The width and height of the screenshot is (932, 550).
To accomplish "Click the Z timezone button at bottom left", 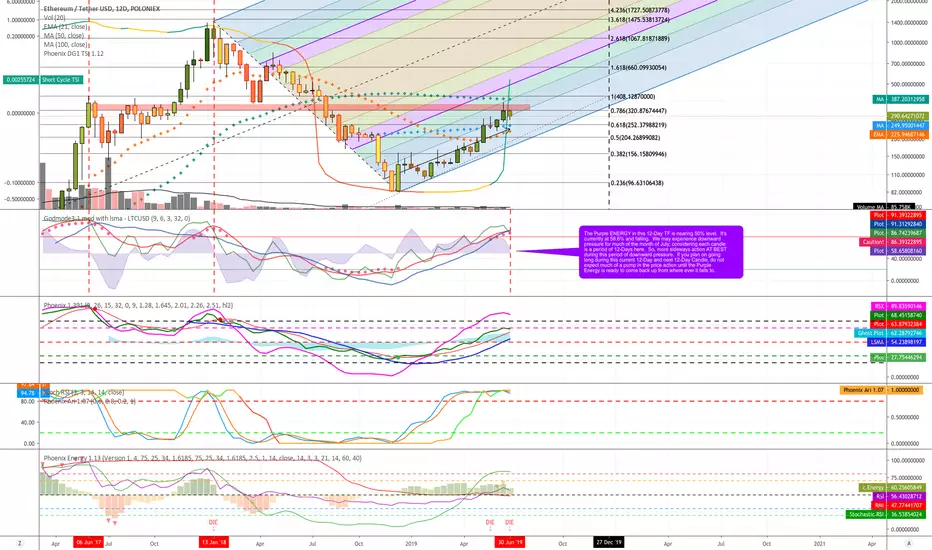I will click(x=20, y=543).
